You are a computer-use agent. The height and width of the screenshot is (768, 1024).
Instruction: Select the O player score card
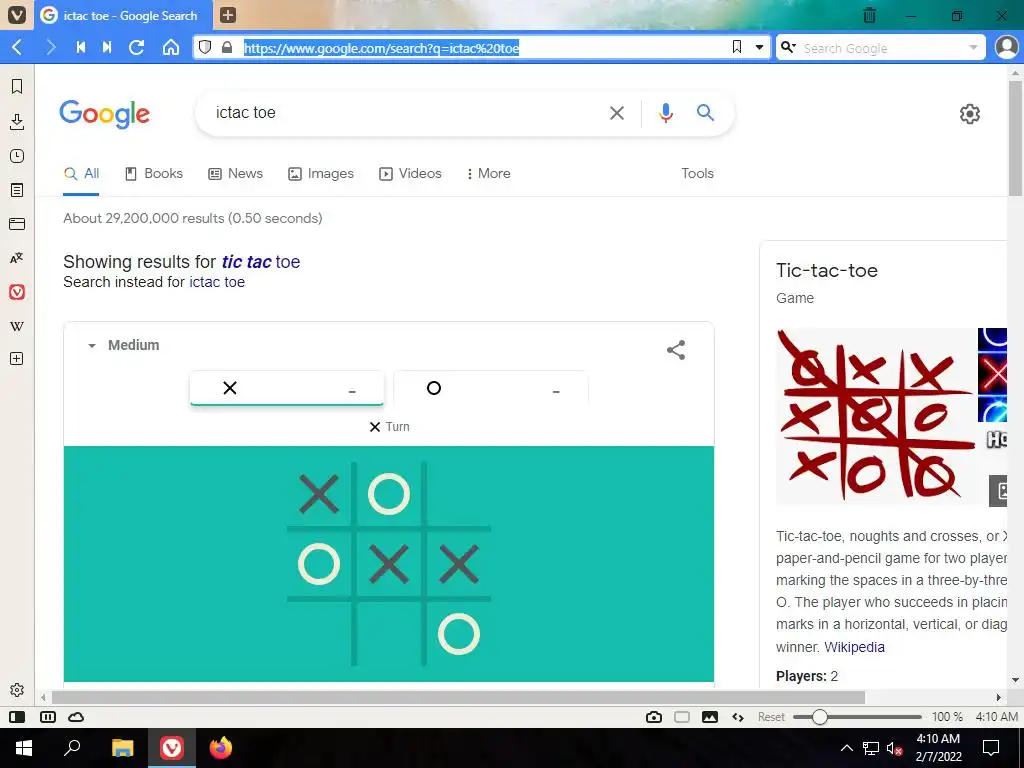click(491, 389)
